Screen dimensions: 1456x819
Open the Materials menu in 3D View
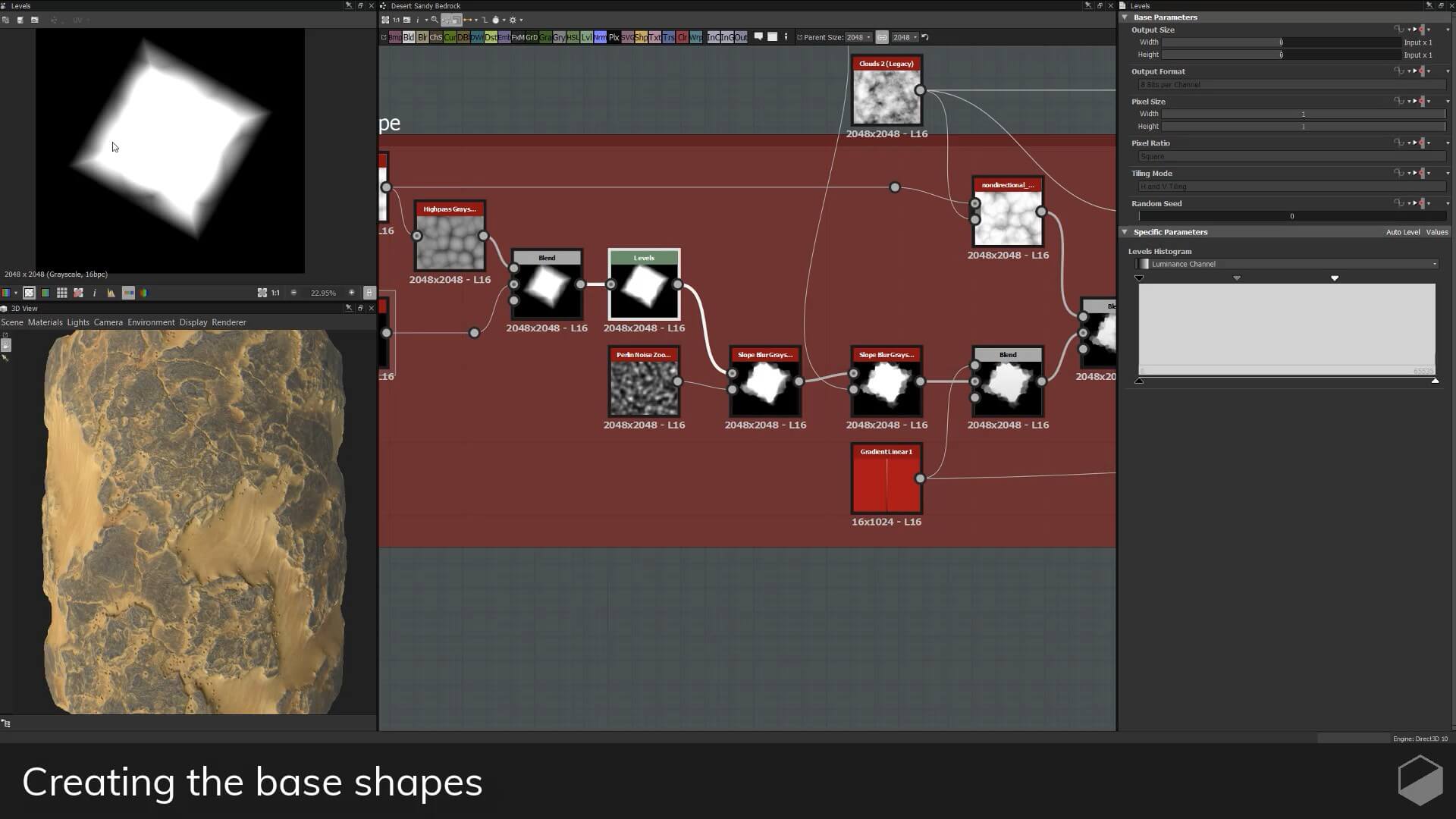[x=45, y=322]
